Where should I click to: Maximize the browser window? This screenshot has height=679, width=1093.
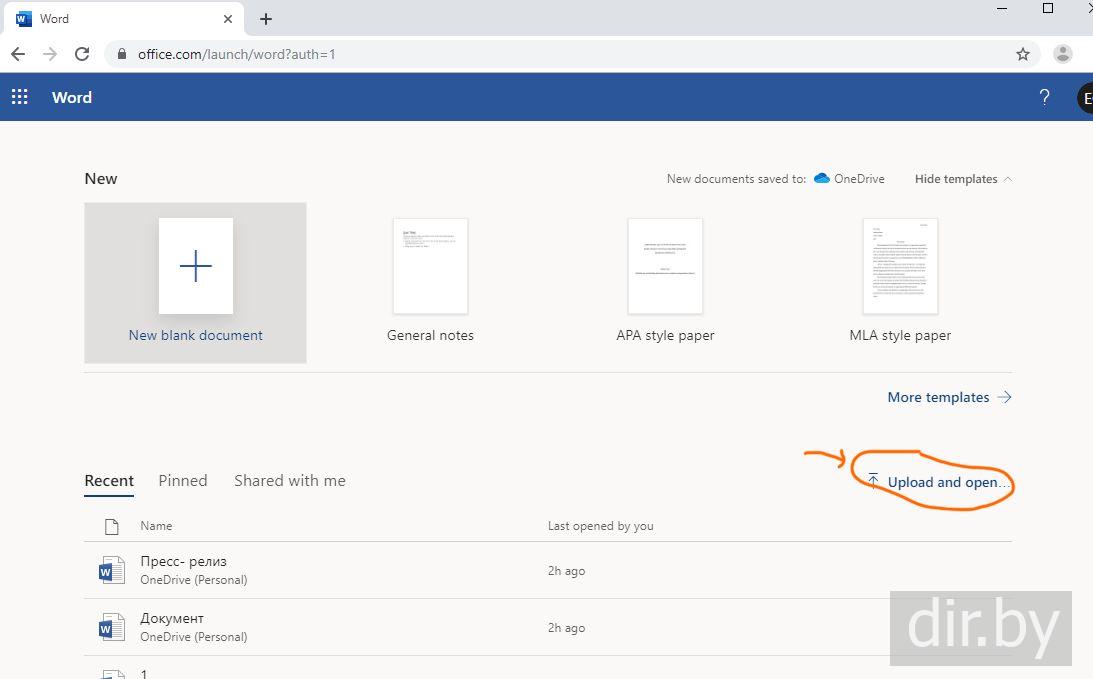(x=1048, y=8)
